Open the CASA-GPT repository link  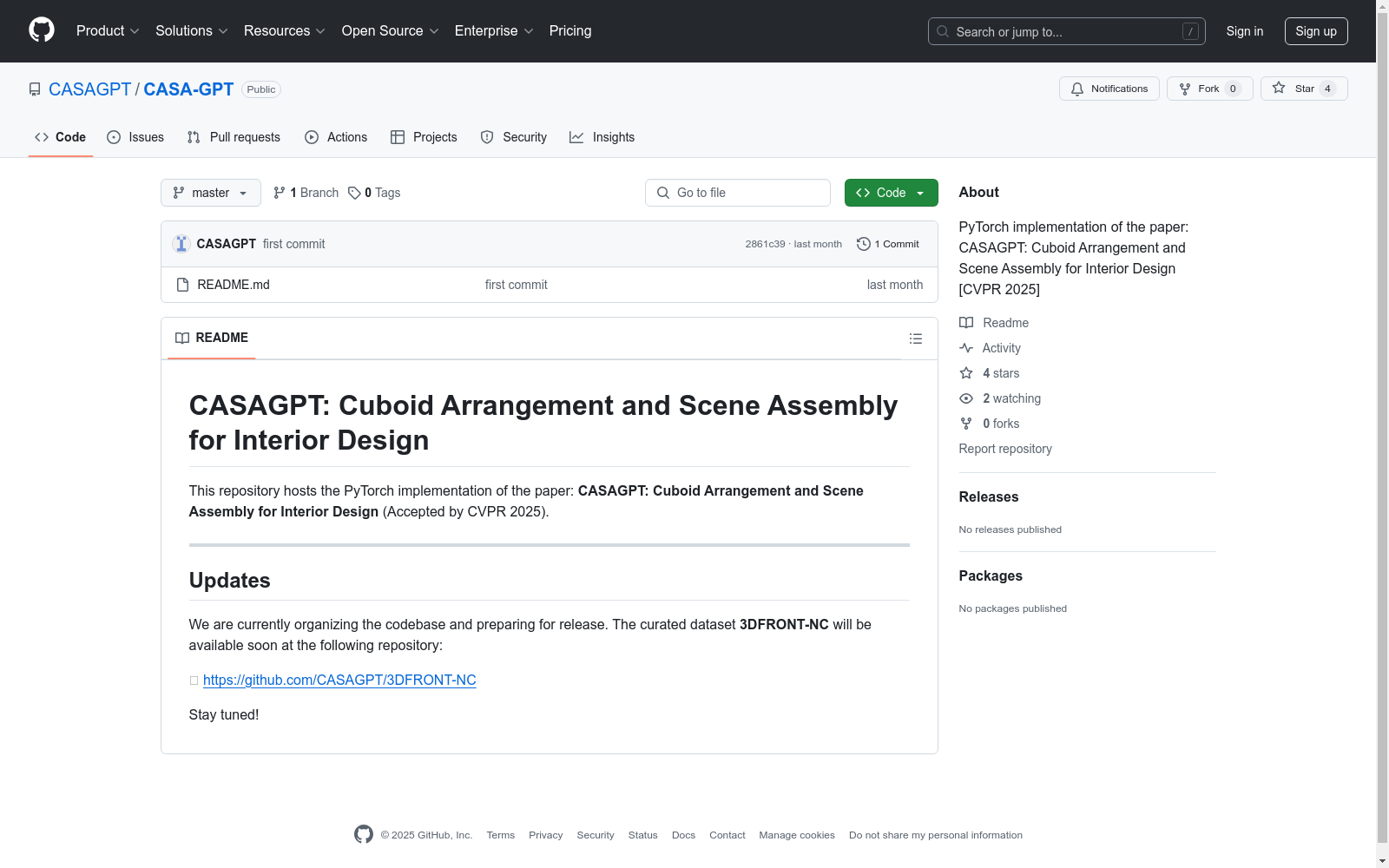(188, 89)
